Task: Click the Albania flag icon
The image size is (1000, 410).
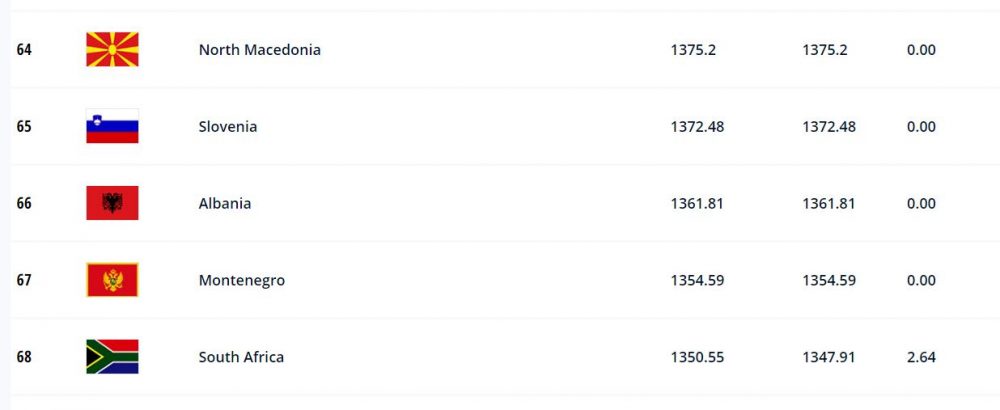Action: [112, 203]
